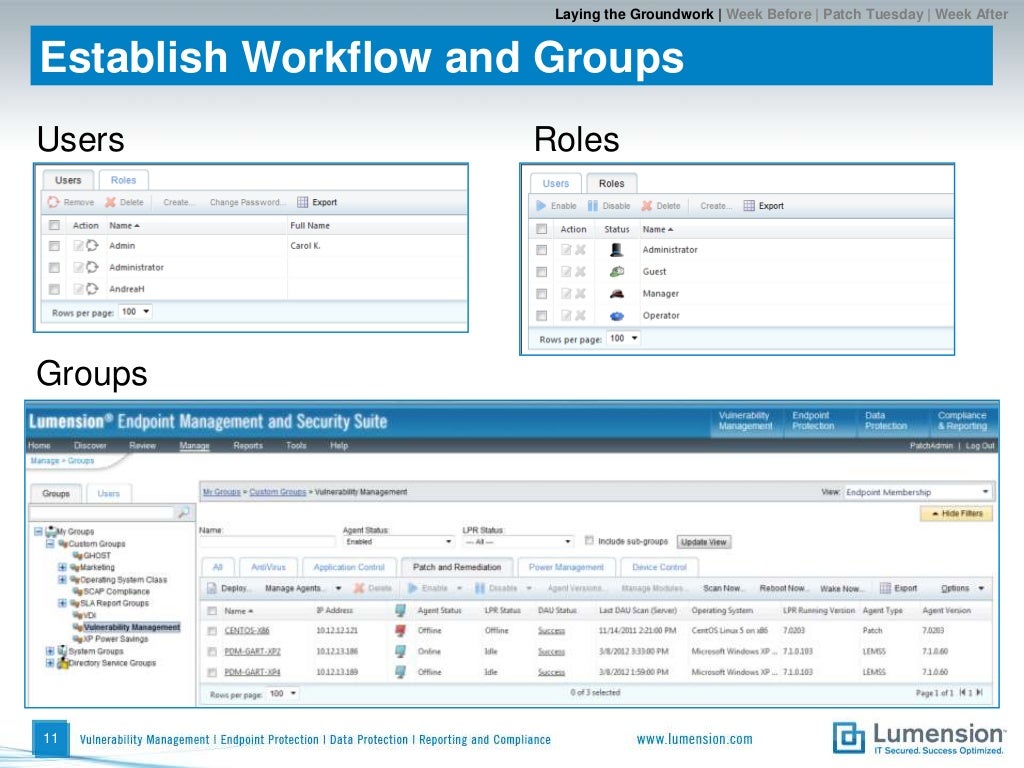Image resolution: width=1024 pixels, height=768 pixels.
Task: Click the Manager role hat status icon
Action: tap(616, 294)
